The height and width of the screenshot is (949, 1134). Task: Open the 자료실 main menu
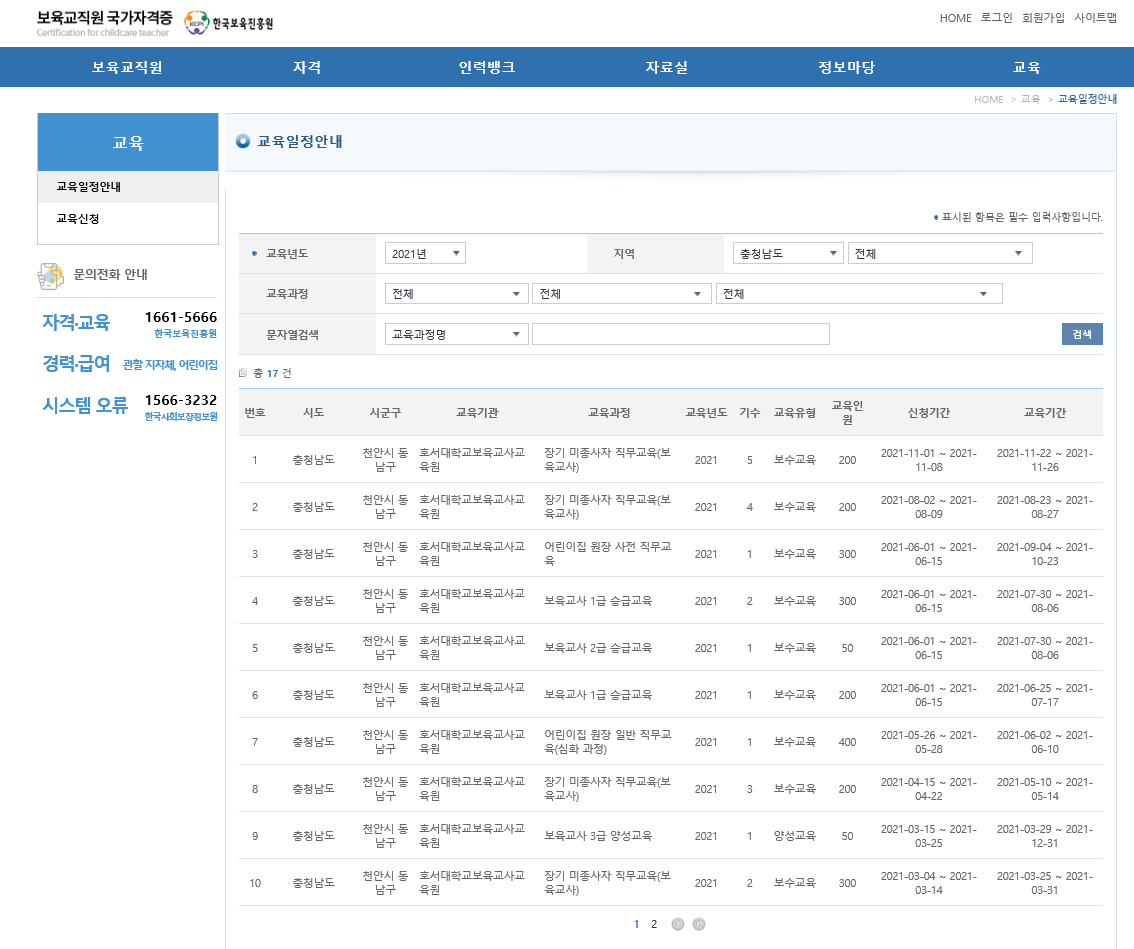pyautogui.click(x=667, y=67)
